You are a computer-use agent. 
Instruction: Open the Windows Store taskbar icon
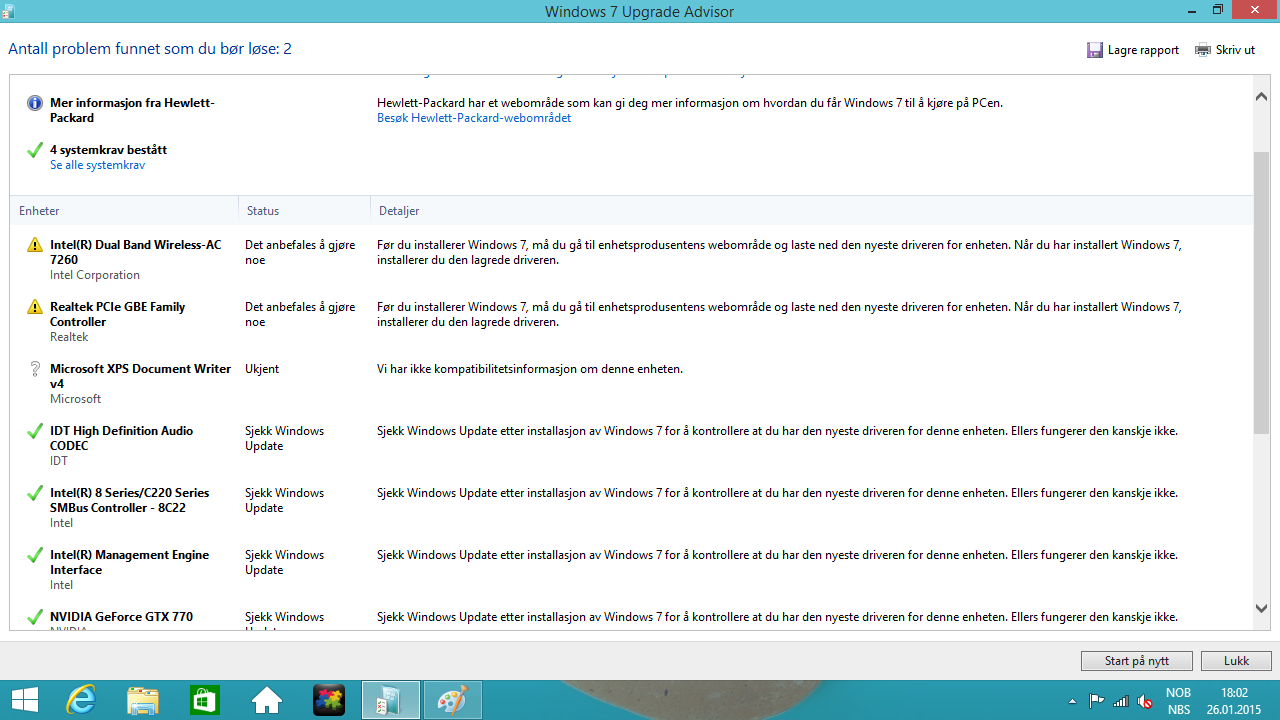tap(205, 700)
